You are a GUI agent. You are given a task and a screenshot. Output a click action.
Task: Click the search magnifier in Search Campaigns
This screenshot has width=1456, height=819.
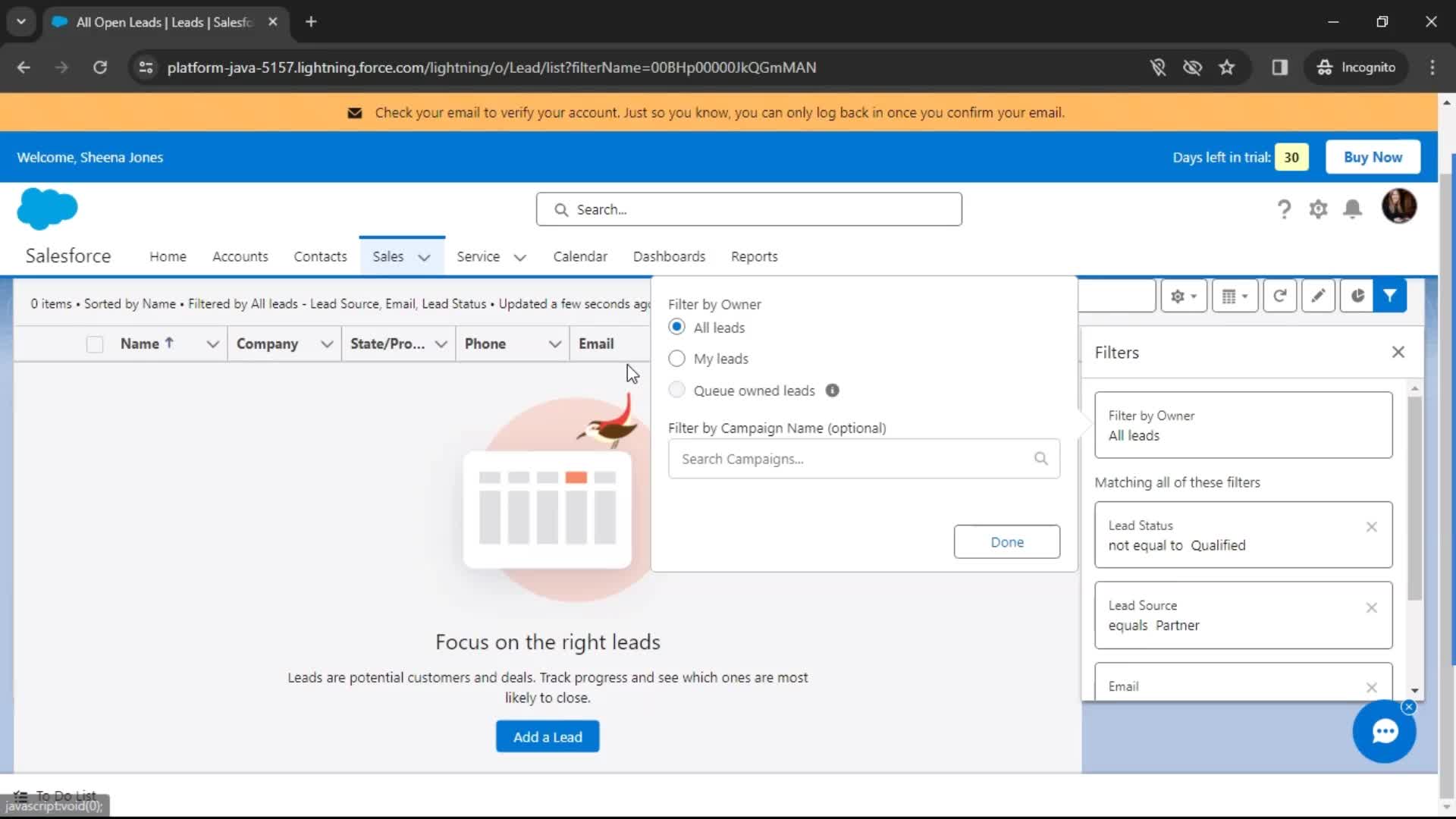point(1041,458)
